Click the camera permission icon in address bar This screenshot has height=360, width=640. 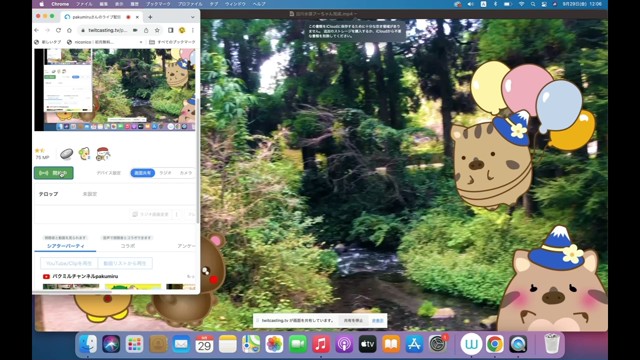point(135,30)
